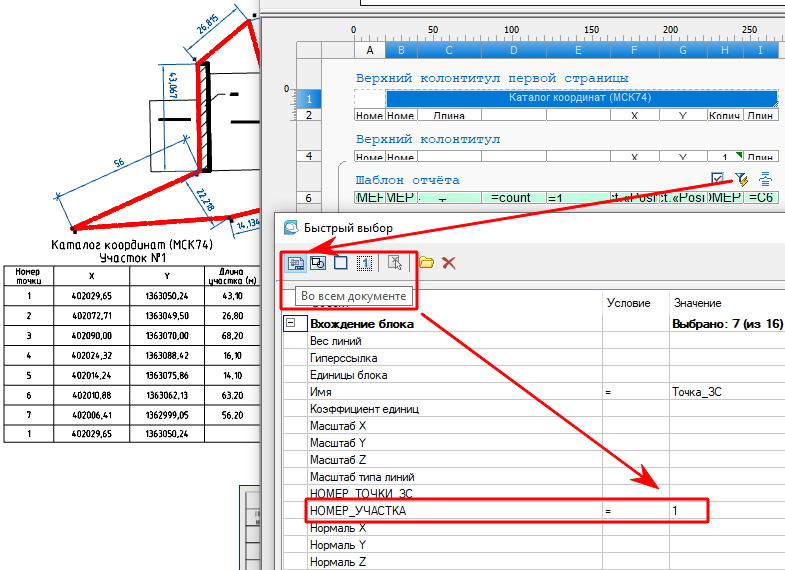The width and height of the screenshot is (785, 570).
Task: Select the 'Во всем документе' scope icon
Action: 295,263
